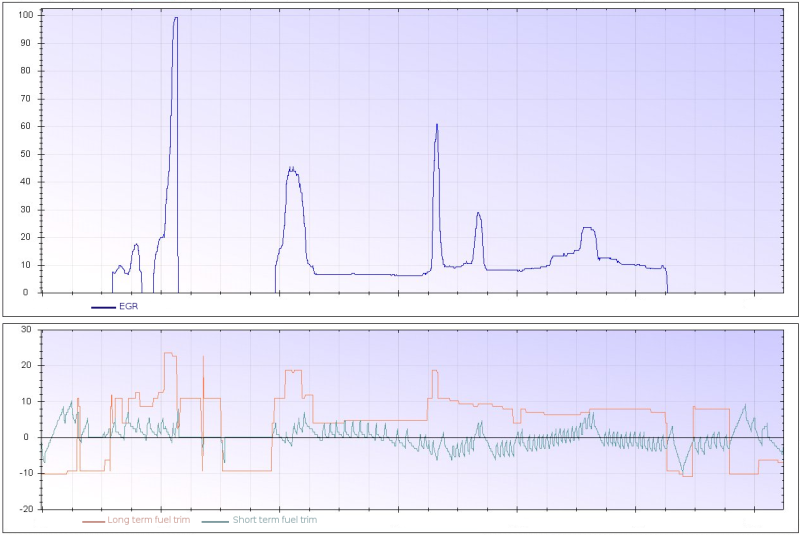Screen dimensions: 800x535
Task: Click the highest long term fuel trim plateau
Action: pyautogui.click(x=170, y=354)
